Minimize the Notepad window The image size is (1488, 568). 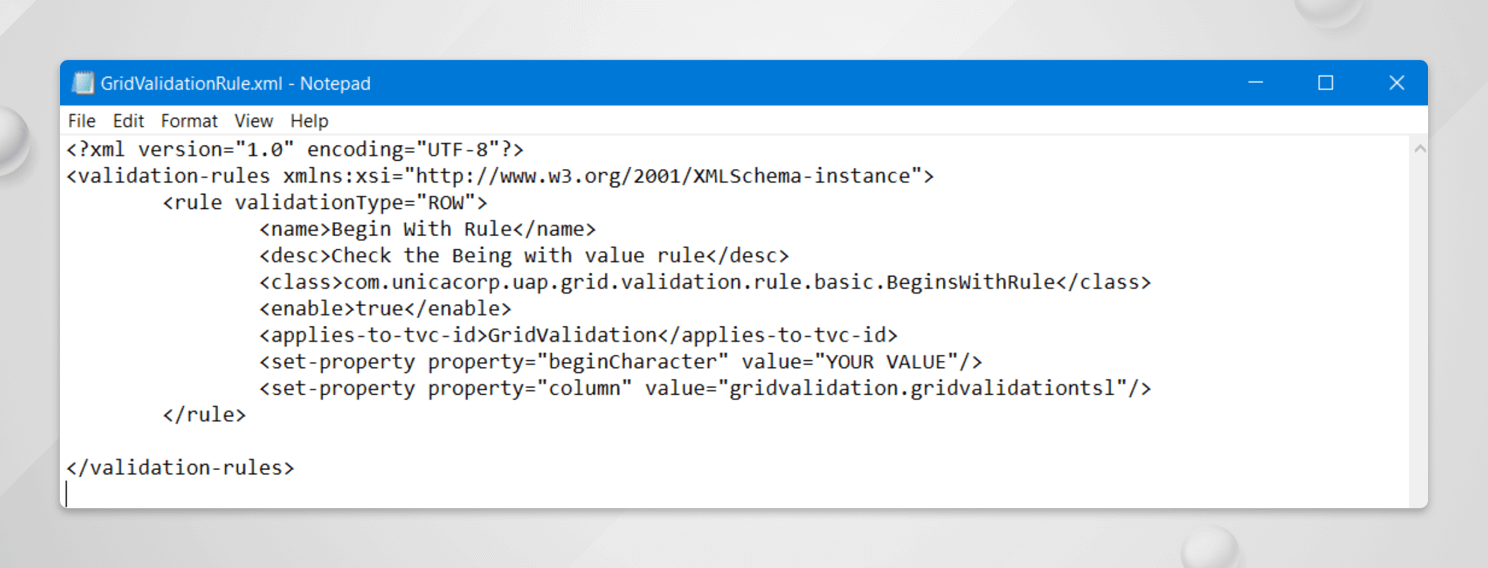coord(1255,83)
